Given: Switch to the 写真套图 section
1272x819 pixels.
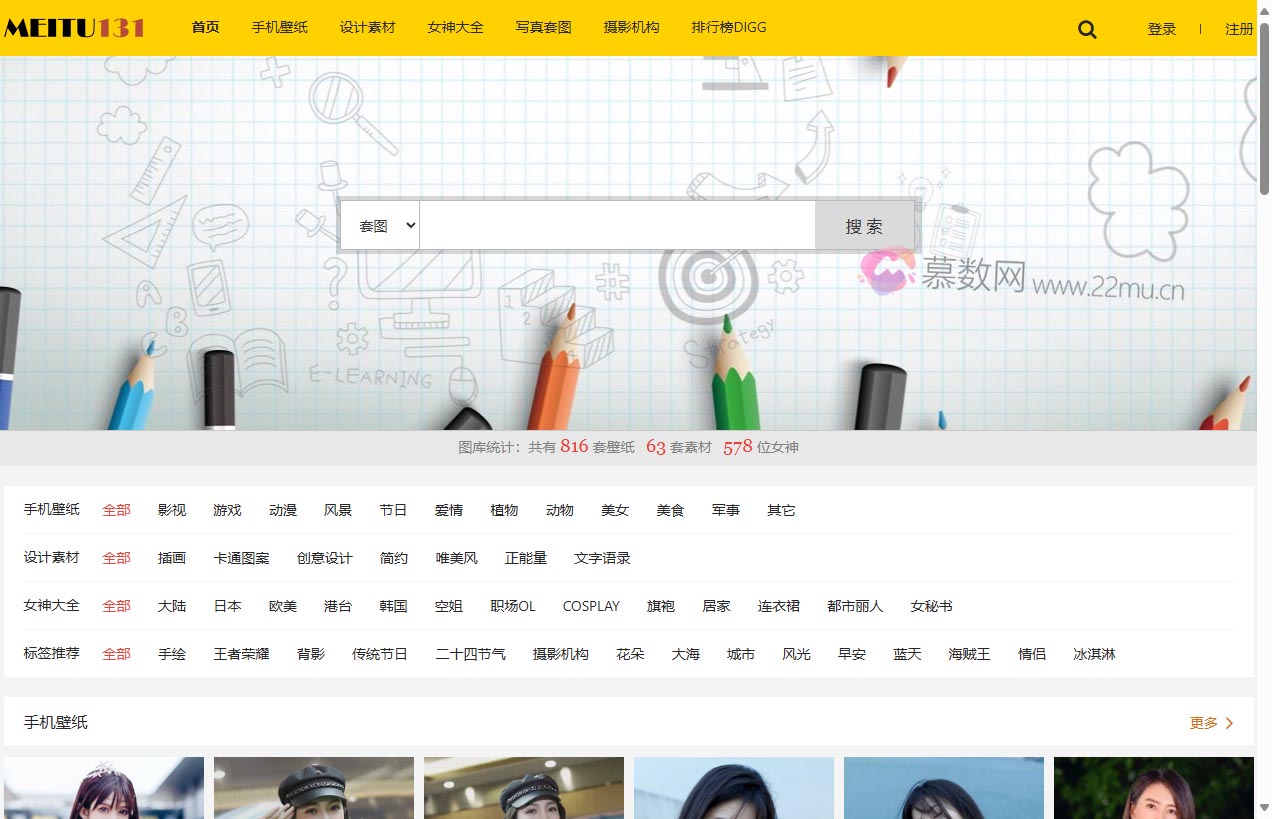Looking at the screenshot, I should (543, 27).
